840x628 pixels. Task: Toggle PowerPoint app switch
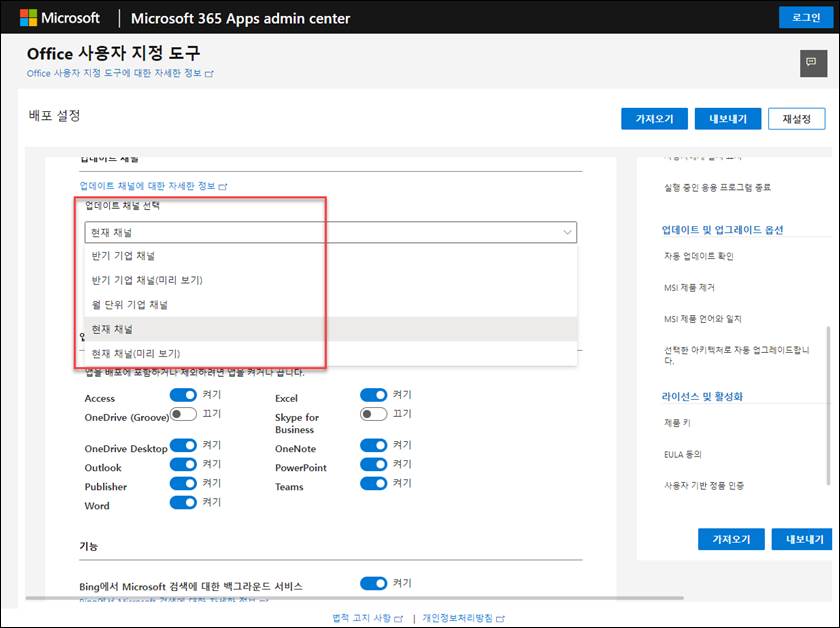pyautogui.click(x=373, y=464)
